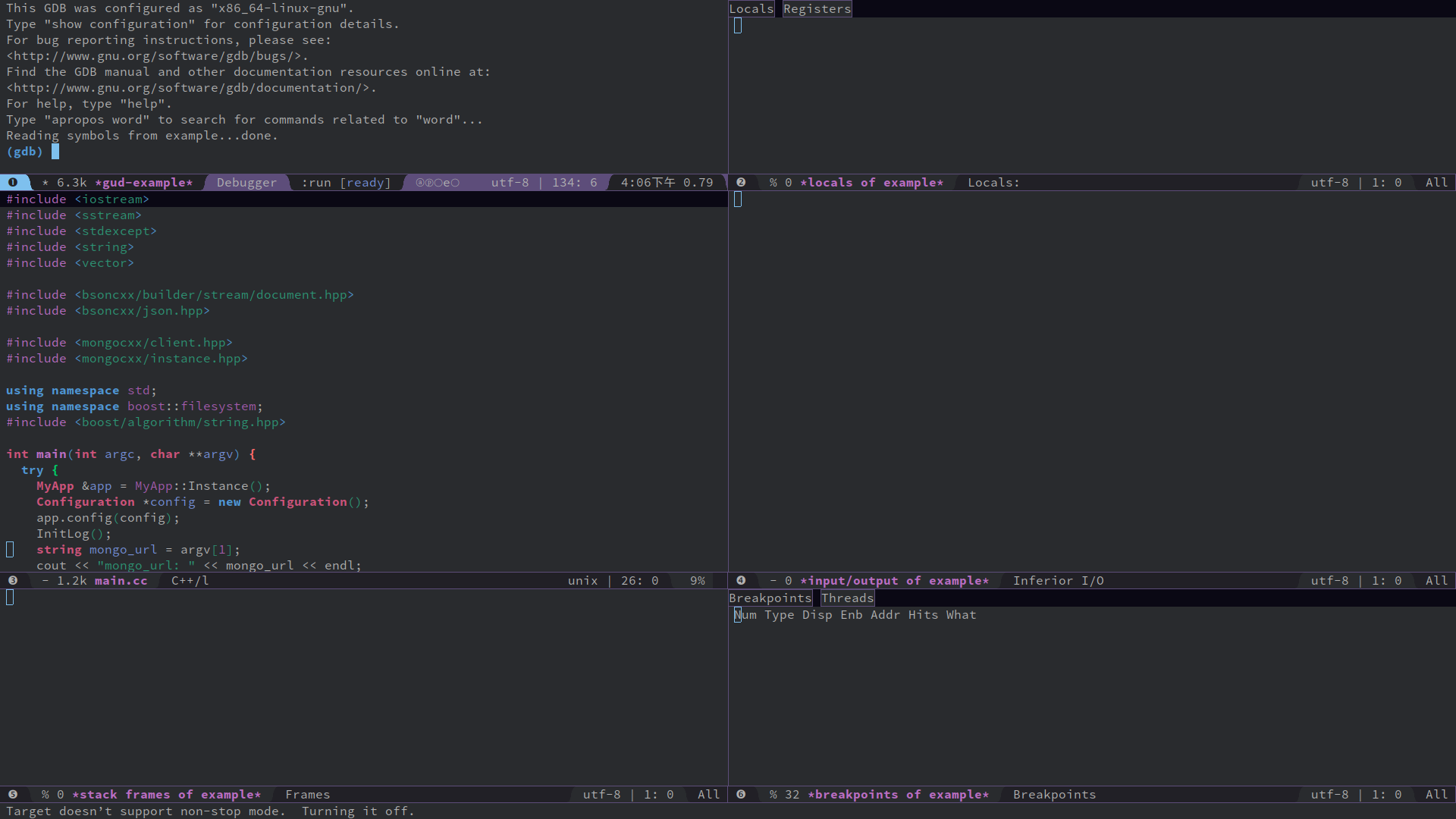Click the *locals of example* buffer name

pyautogui.click(x=872, y=183)
